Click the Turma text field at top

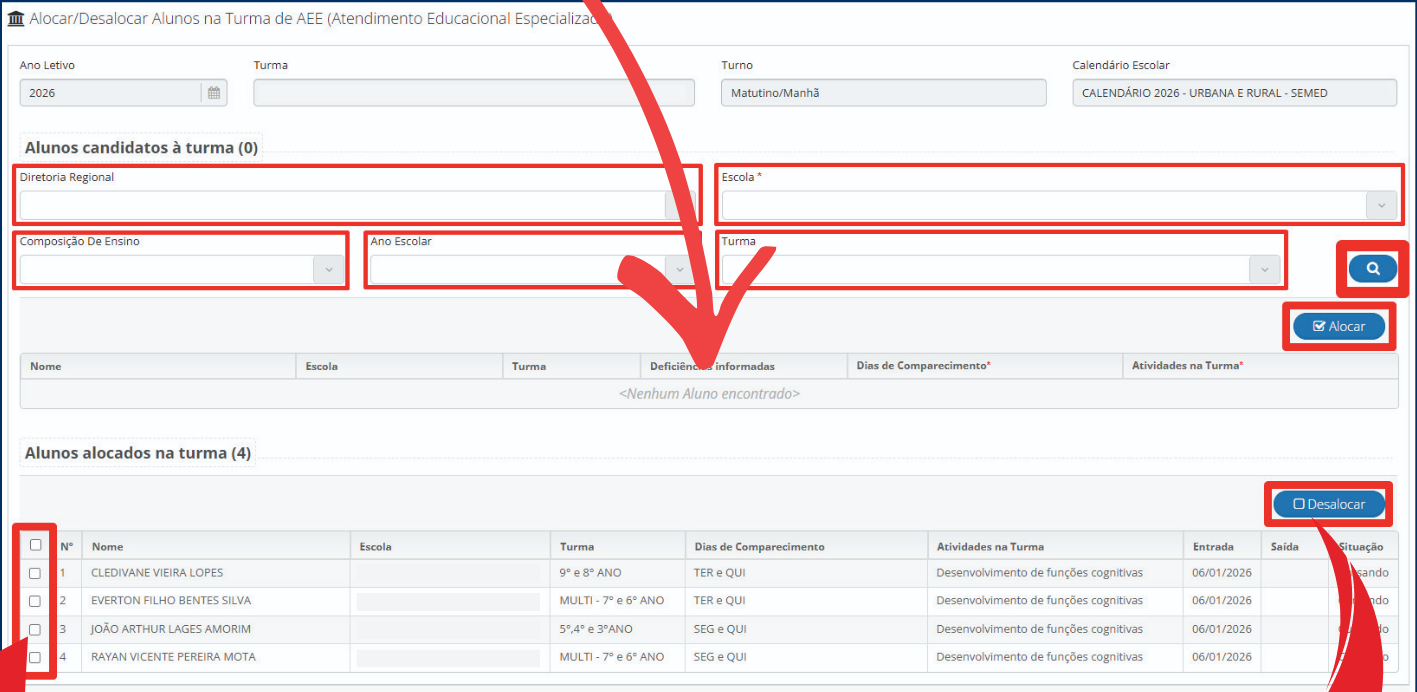(x=474, y=93)
